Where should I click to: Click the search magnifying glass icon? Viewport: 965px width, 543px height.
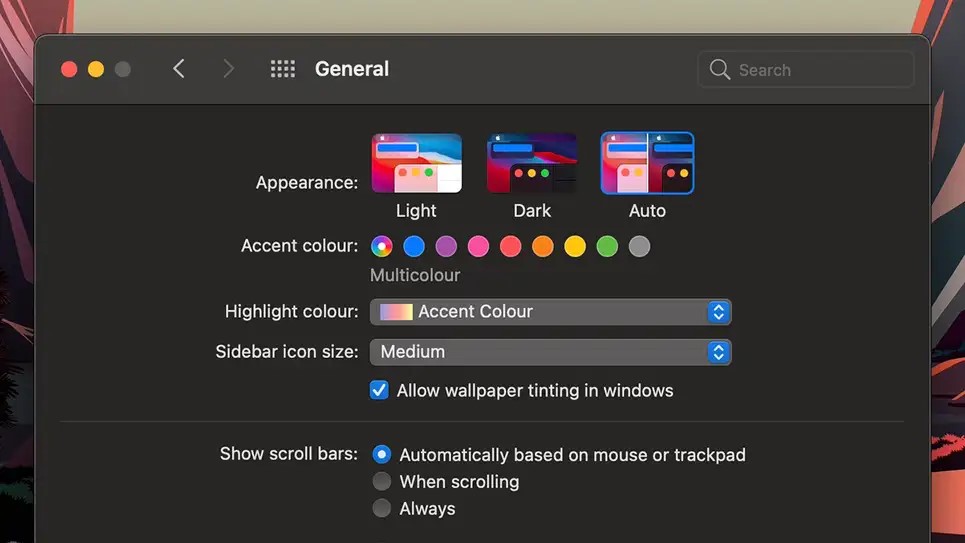pyautogui.click(x=719, y=70)
